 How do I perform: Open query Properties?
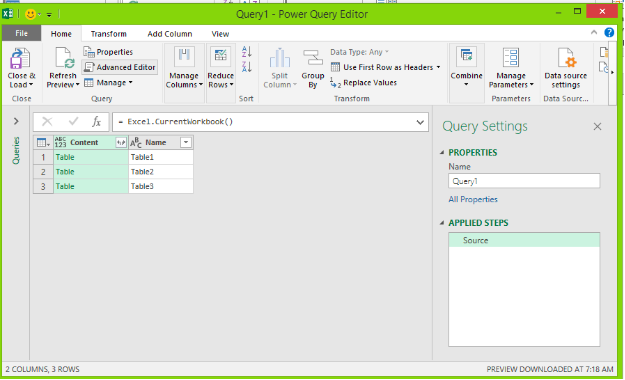pos(108,52)
